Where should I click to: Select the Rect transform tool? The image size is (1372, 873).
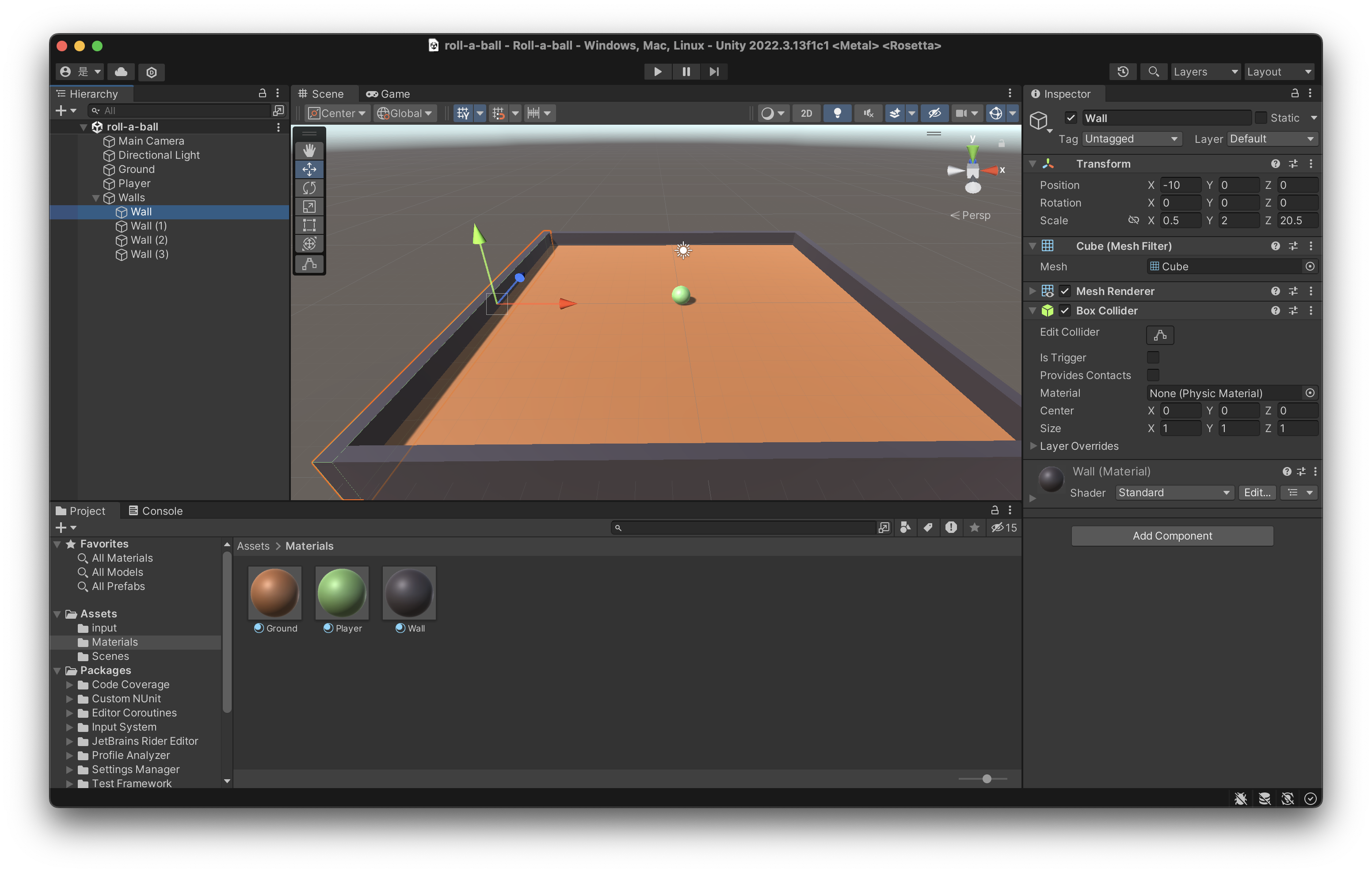309,225
